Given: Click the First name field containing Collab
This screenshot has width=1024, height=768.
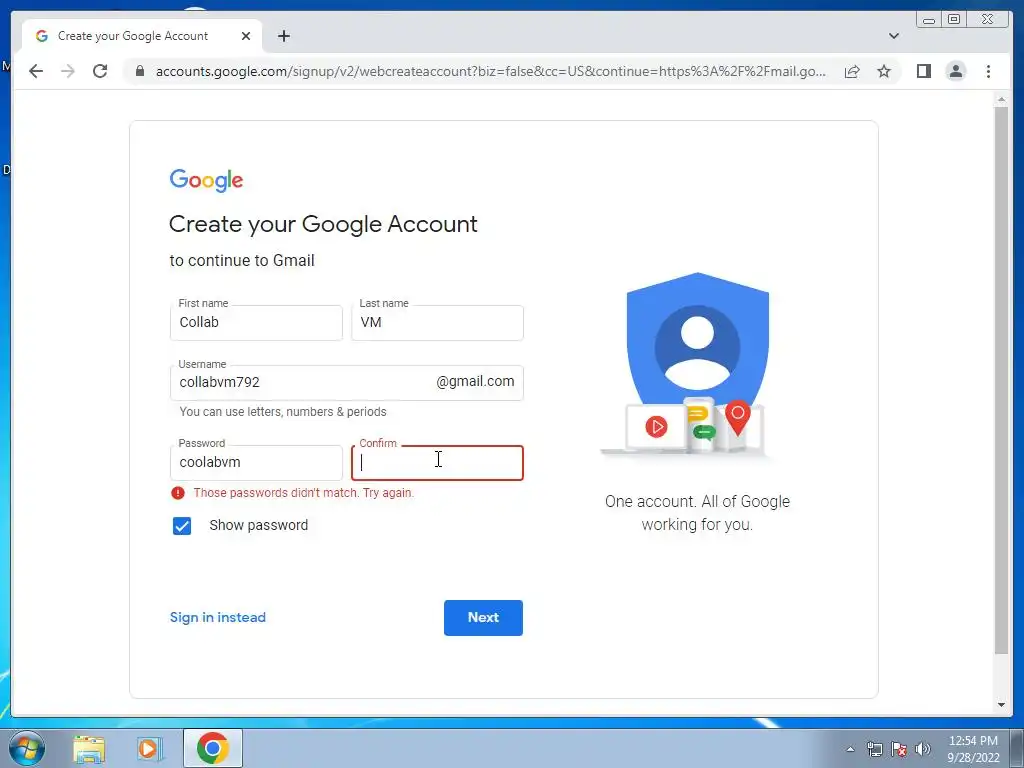Looking at the screenshot, I should point(256,323).
